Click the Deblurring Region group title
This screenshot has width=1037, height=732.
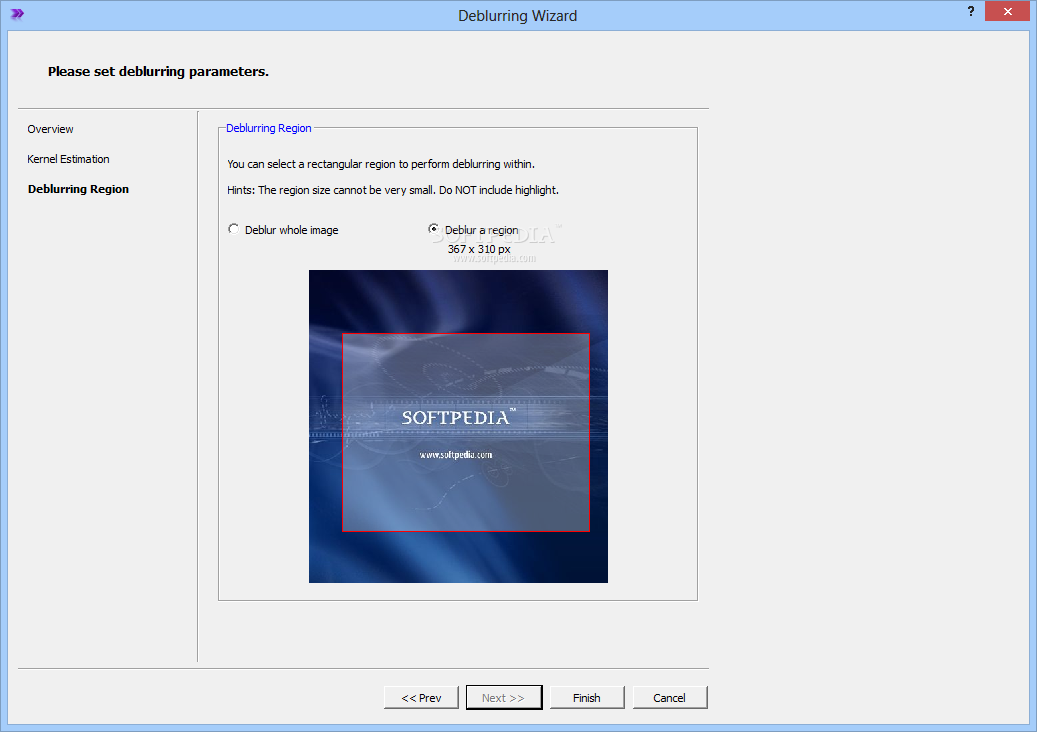(x=269, y=128)
